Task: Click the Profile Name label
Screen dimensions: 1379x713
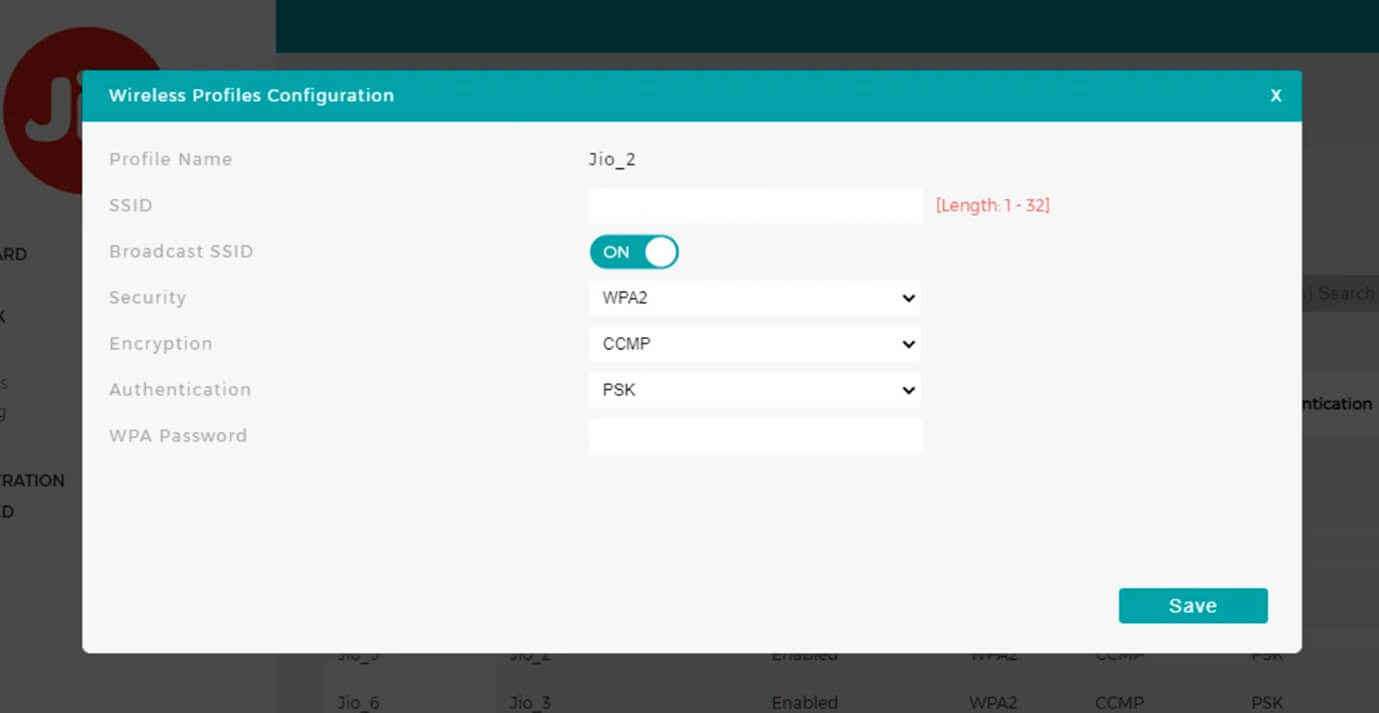Action: [170, 160]
